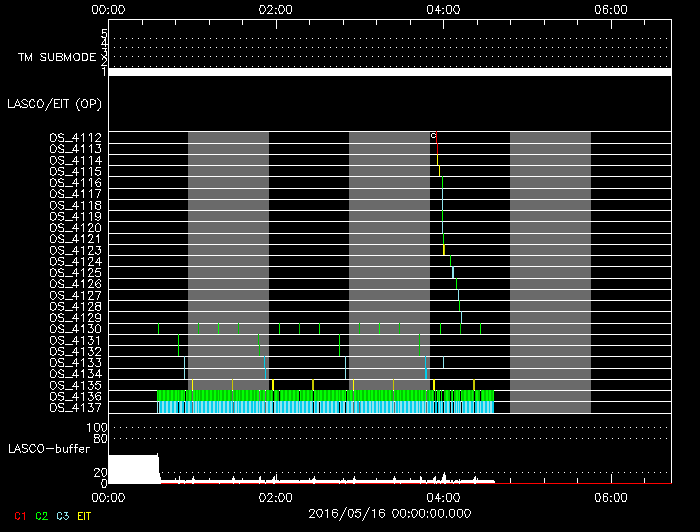Click the 04:00 tick label on top axis
The height and width of the screenshot is (532, 700).
click(x=443, y=9)
